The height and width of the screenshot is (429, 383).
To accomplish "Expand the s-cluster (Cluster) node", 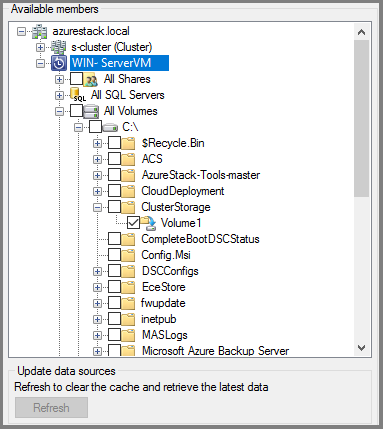I will 40,47.
